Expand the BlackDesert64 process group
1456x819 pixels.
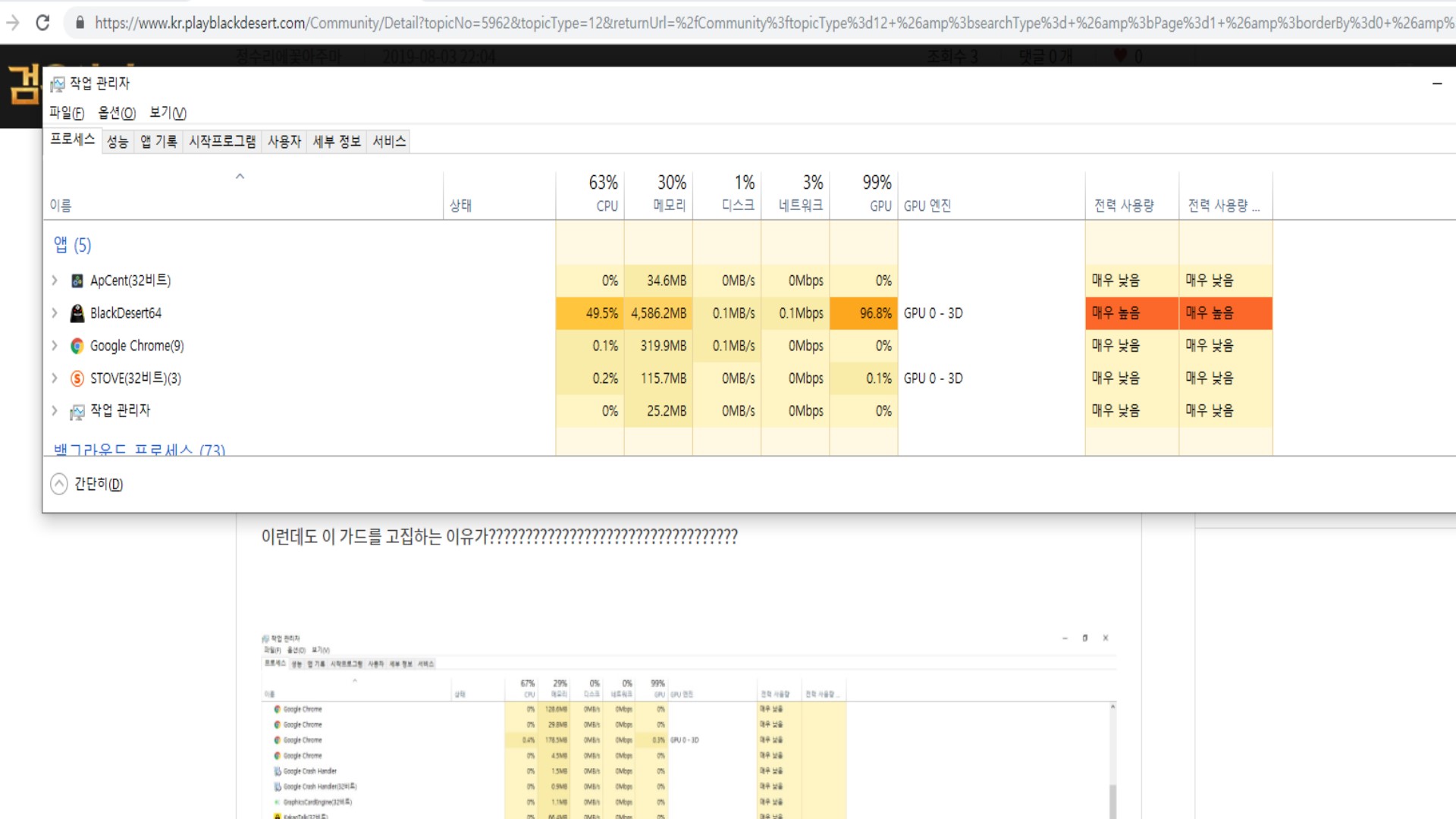point(55,313)
